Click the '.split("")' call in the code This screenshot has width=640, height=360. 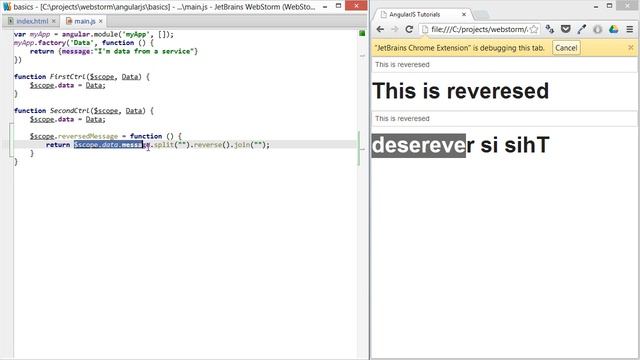tap(171, 145)
